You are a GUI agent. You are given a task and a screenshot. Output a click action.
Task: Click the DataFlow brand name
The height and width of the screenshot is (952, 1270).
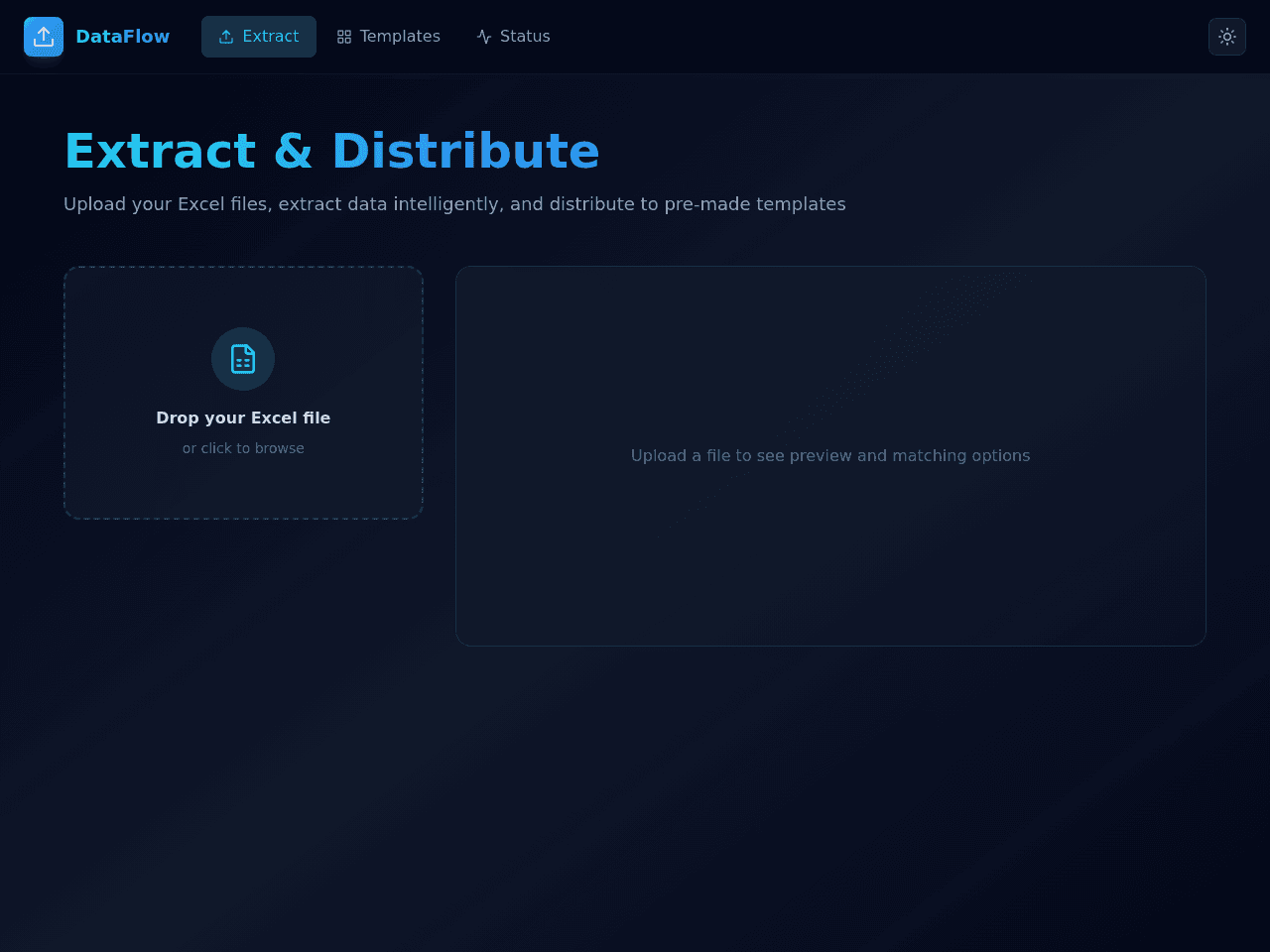point(122,37)
